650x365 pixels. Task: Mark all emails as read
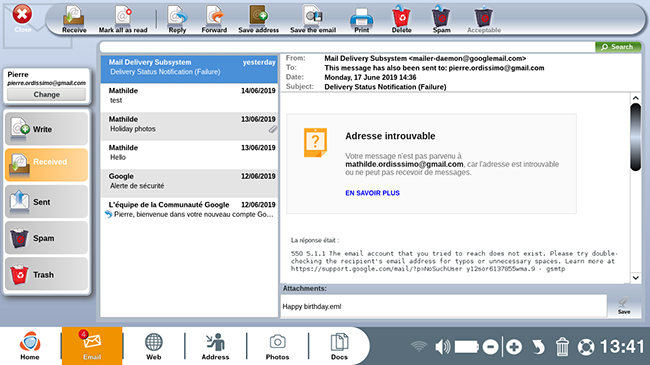pyautogui.click(x=123, y=19)
